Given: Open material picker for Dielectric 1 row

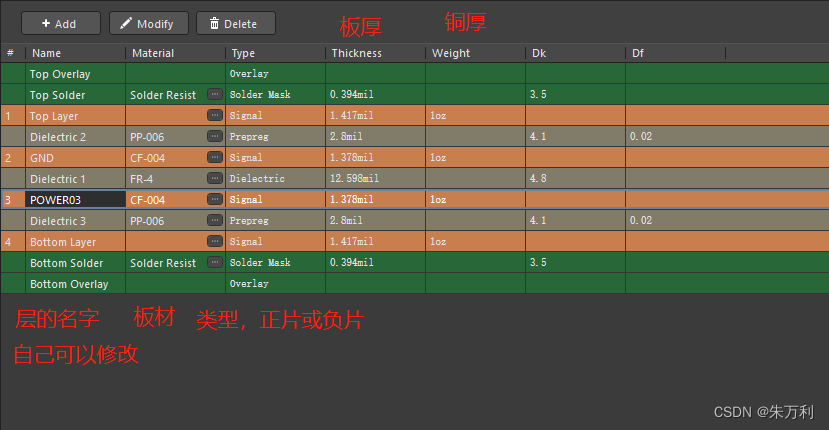Looking at the screenshot, I should pyautogui.click(x=215, y=178).
